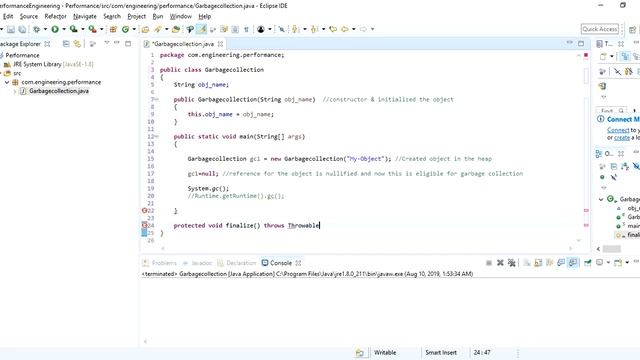Toggle Show Console When Standard Out Changes

[561, 263]
